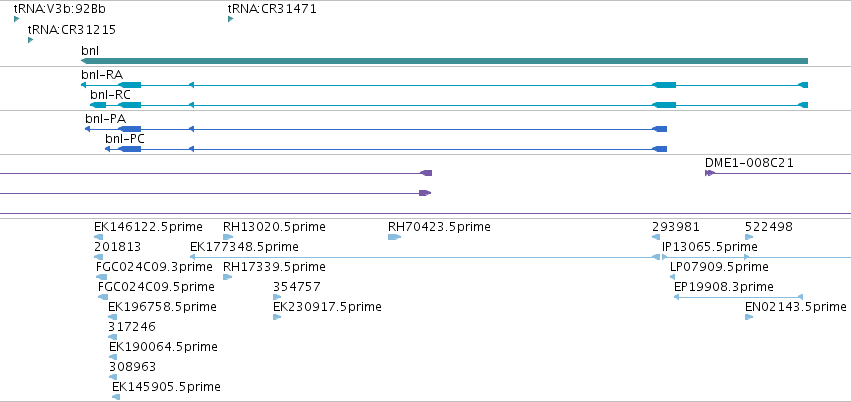Image resolution: width=851 pixels, height=402 pixels.
Task: Click the DME1-008C21 feature arrow
Action: click(710, 173)
